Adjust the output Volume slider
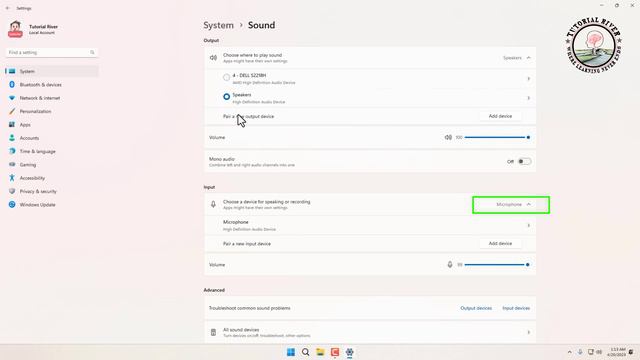This screenshot has width=640, height=360. (497, 138)
